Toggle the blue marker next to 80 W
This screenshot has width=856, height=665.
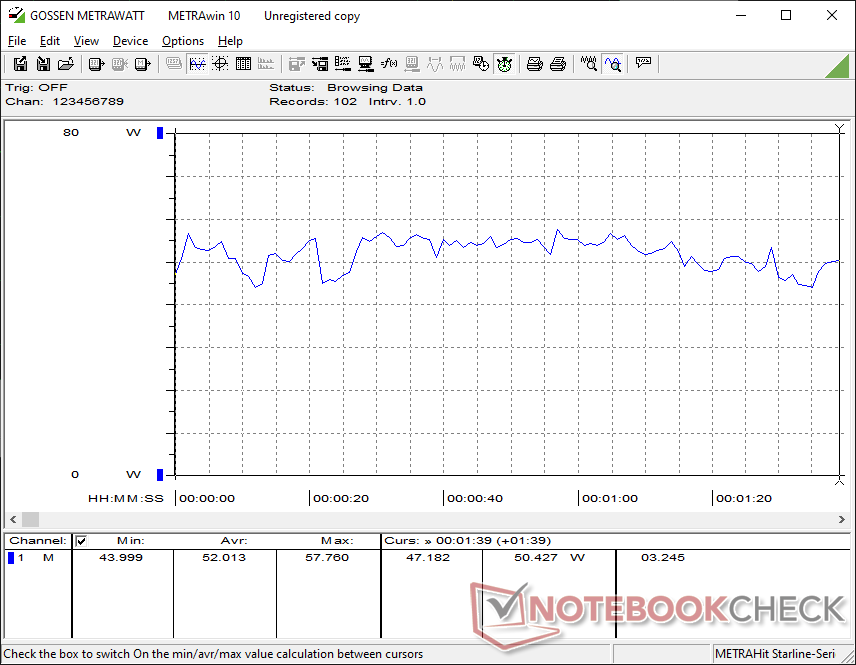coord(159,133)
